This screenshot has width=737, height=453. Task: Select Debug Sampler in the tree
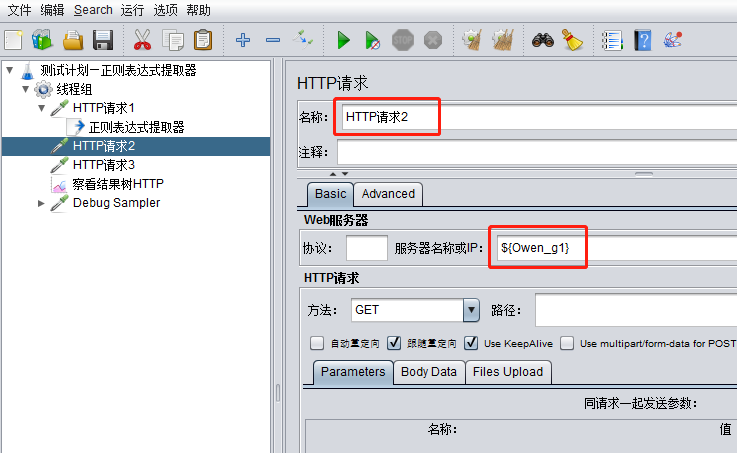[x=117, y=203]
